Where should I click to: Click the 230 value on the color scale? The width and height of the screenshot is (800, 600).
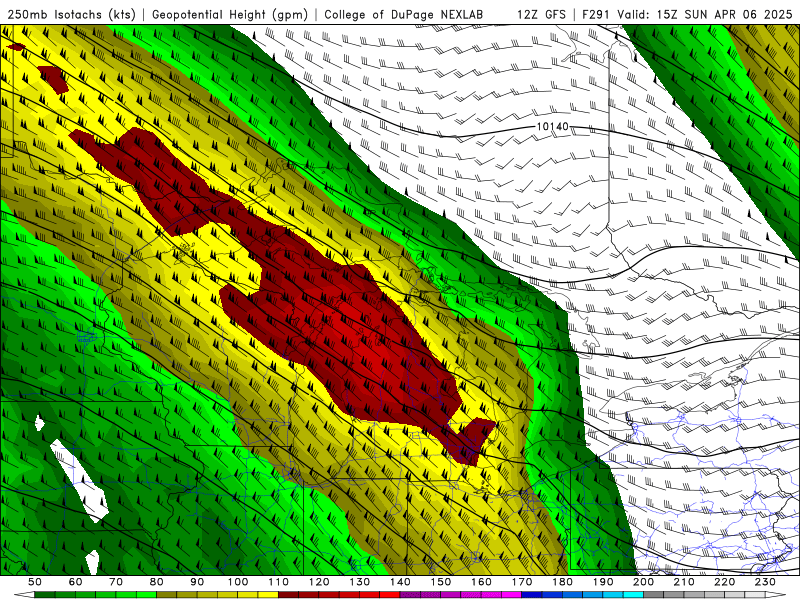(x=766, y=582)
